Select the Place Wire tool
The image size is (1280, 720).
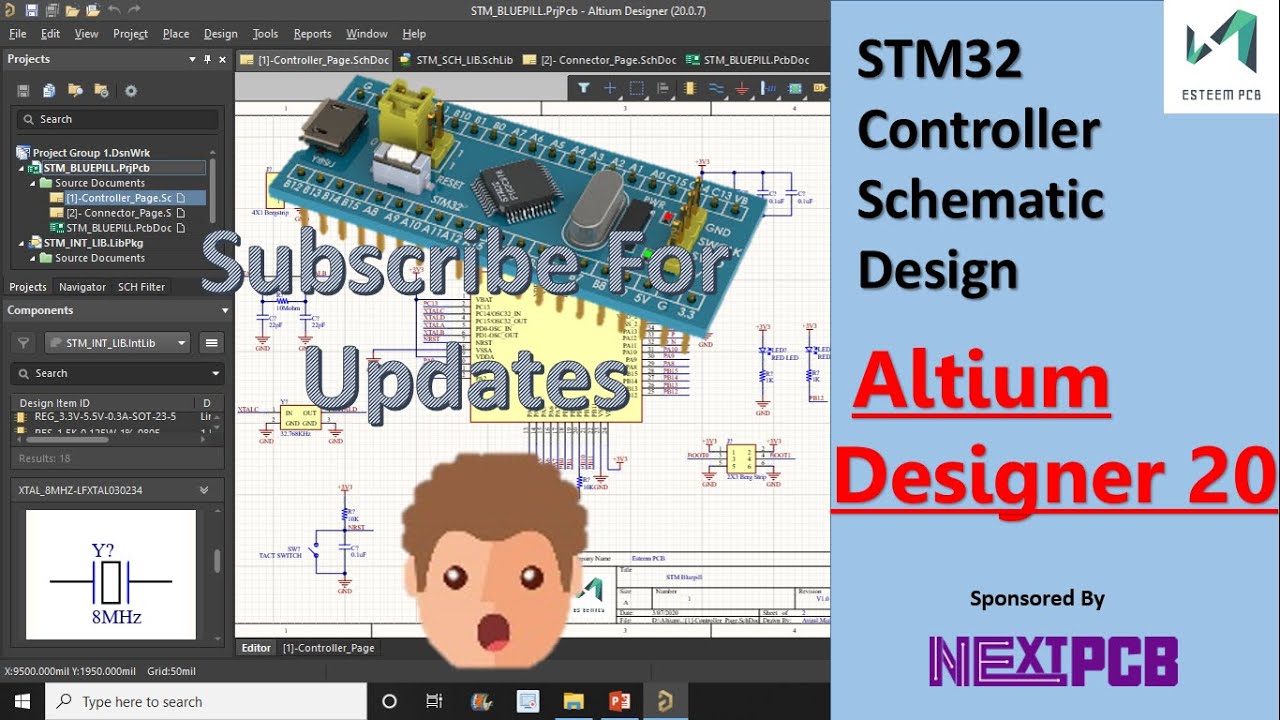[x=716, y=88]
